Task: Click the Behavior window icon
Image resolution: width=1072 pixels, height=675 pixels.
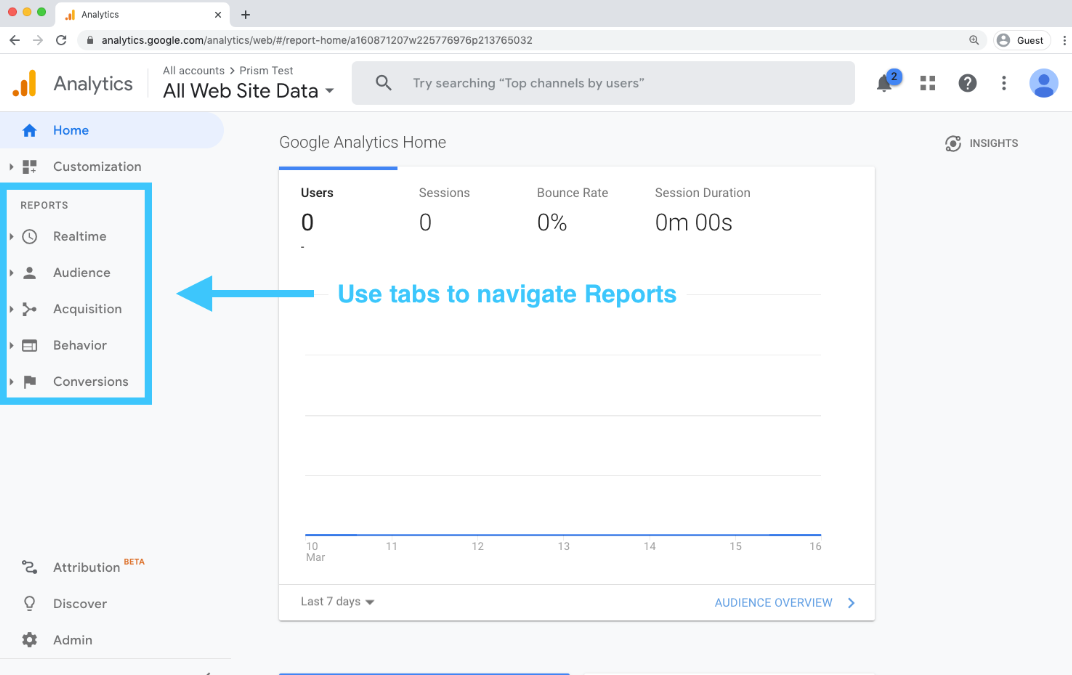Action: (29, 345)
